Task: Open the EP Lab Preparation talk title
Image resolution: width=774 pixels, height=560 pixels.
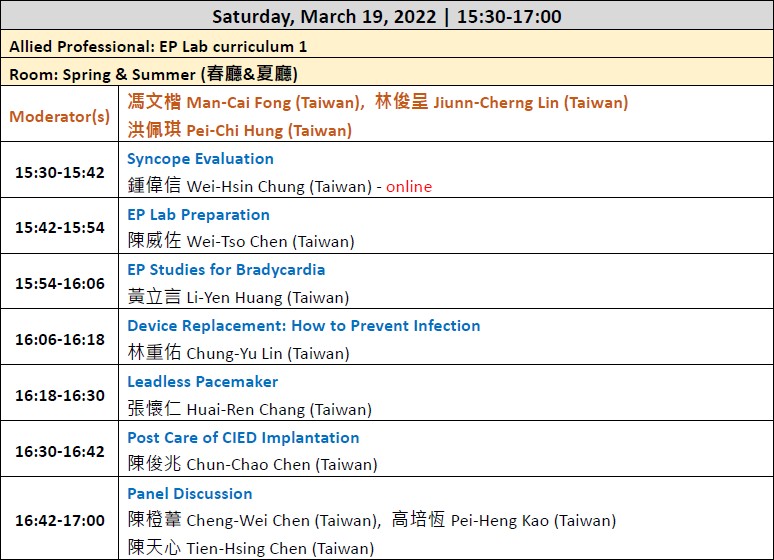Action: coord(198,215)
